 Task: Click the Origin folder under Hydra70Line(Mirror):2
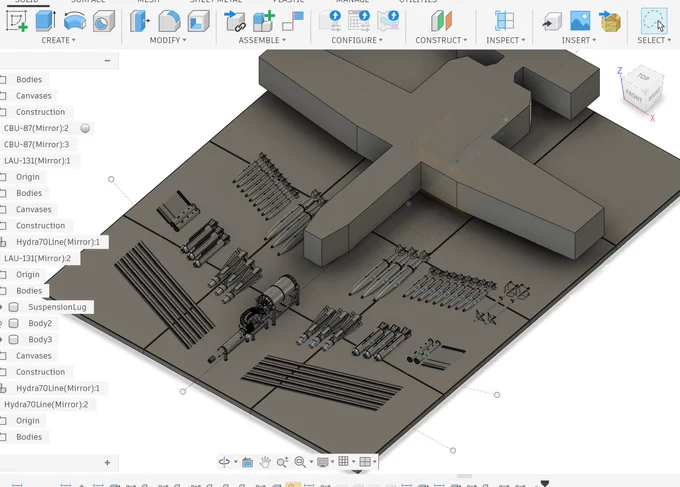coord(27,421)
